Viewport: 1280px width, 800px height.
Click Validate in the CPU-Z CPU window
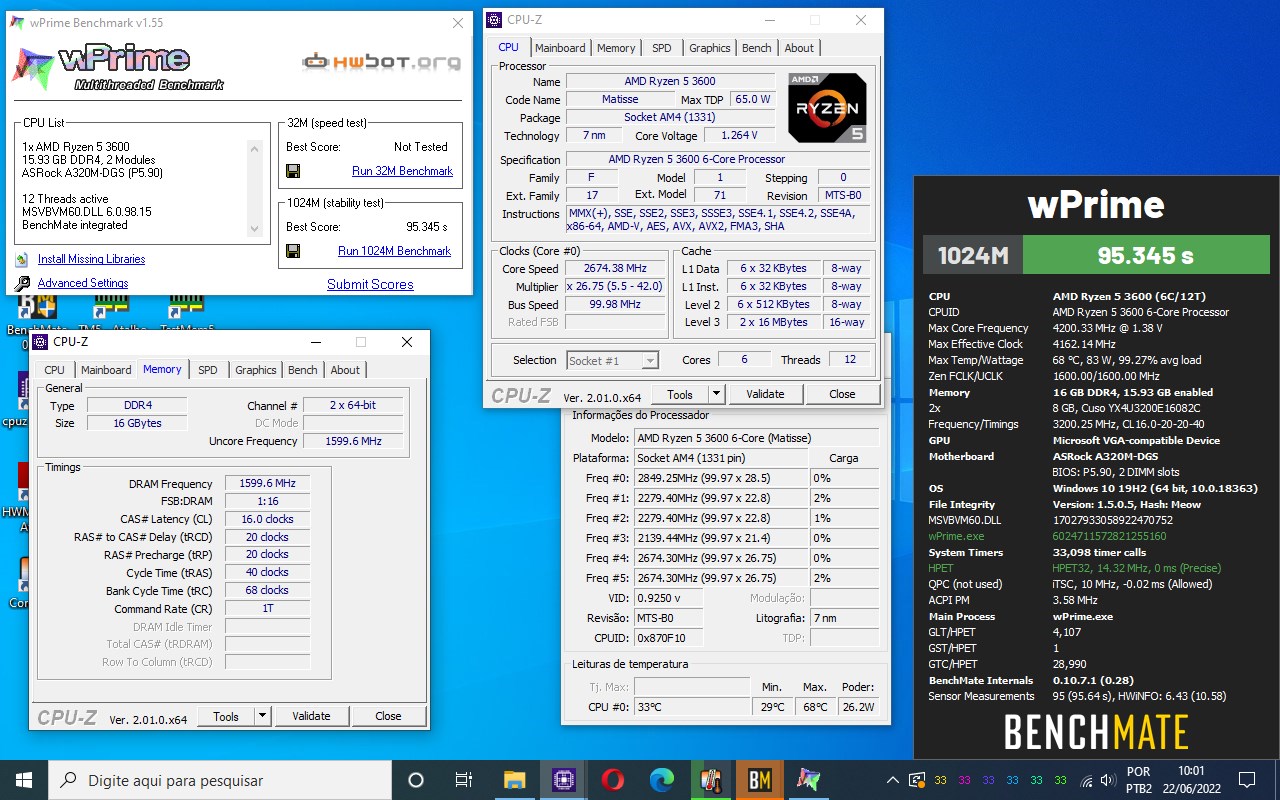(765, 394)
